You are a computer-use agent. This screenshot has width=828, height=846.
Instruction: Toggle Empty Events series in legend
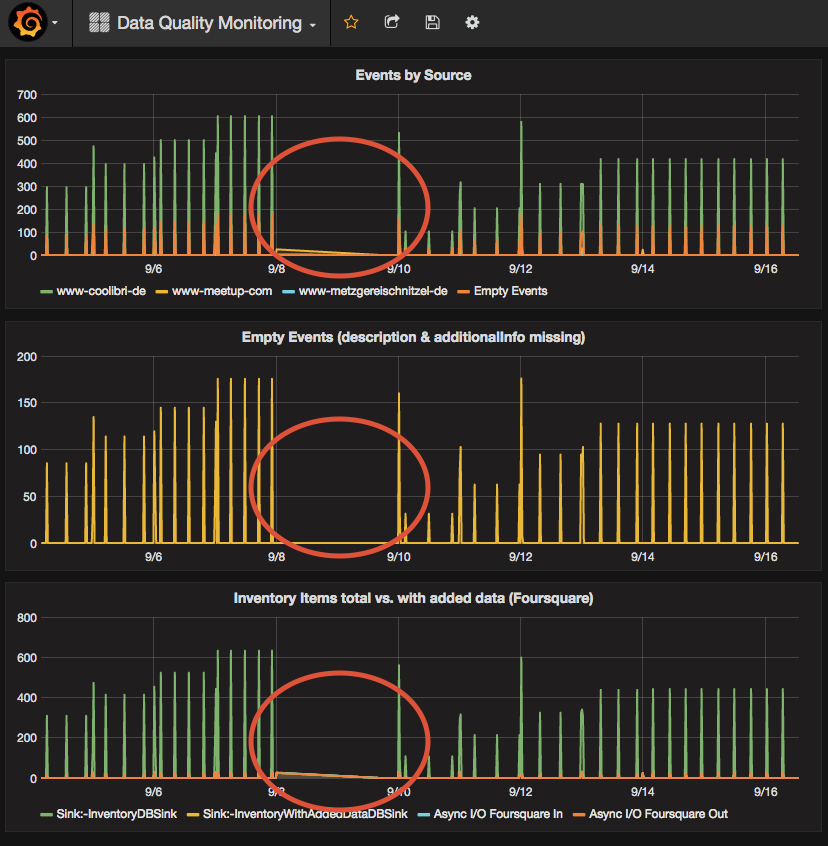510,291
